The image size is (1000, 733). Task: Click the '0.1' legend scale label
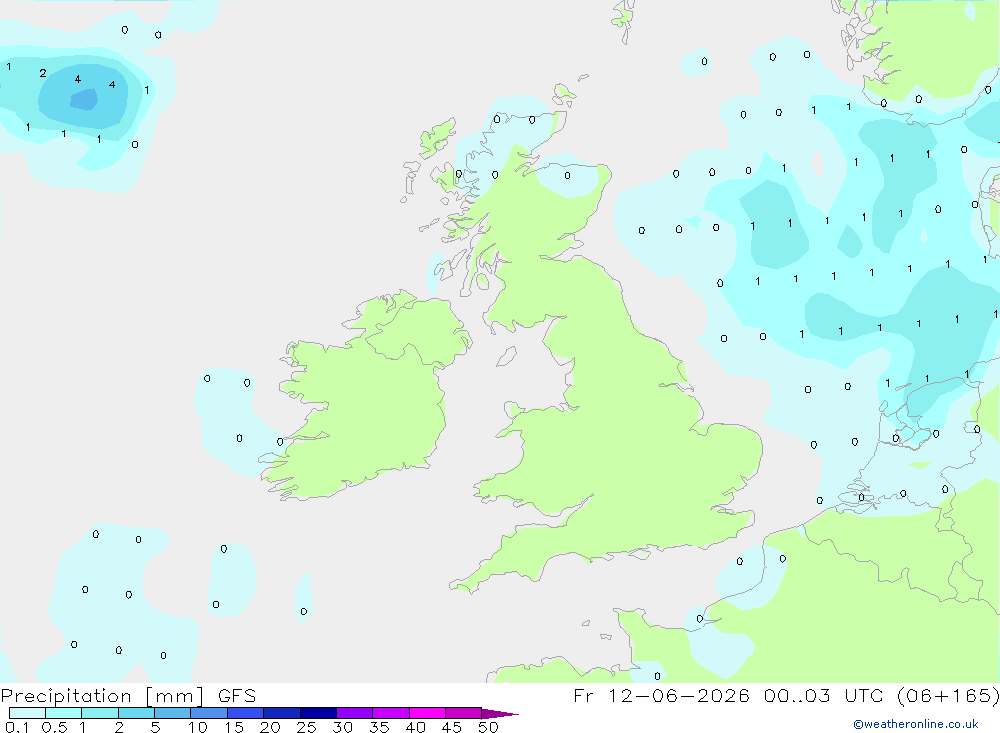click(17, 727)
